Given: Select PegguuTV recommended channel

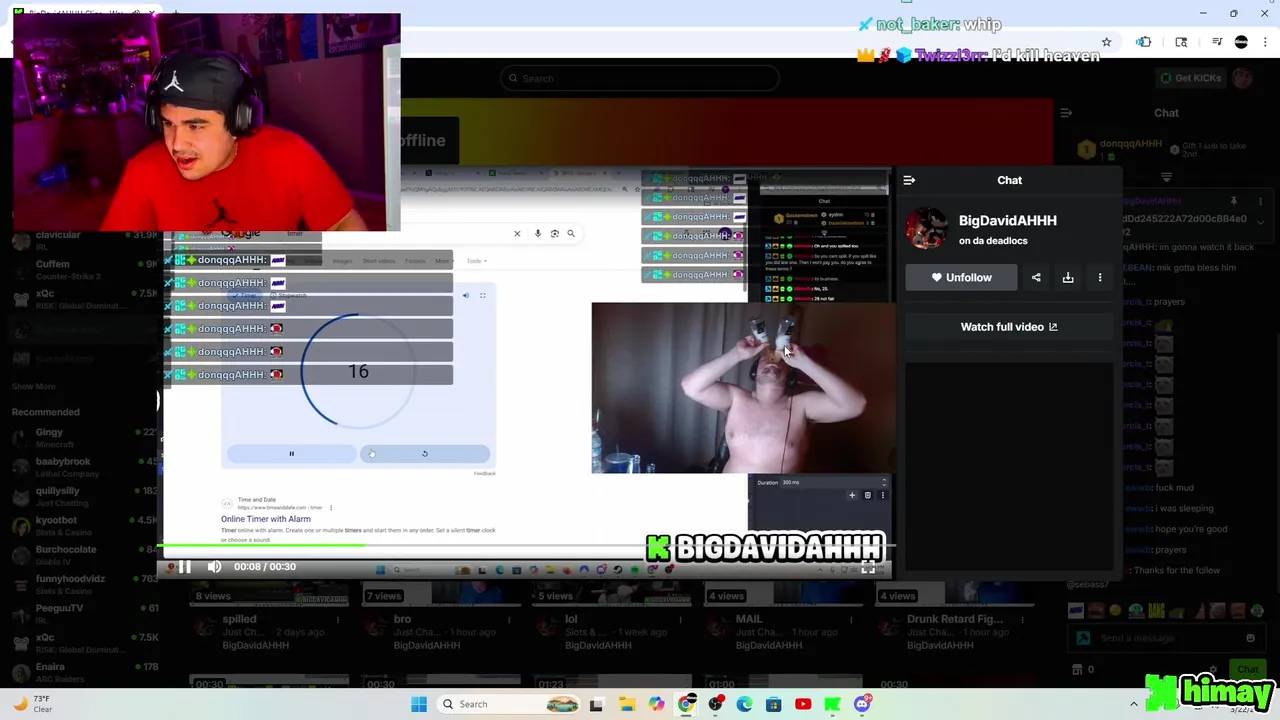Looking at the screenshot, I should click(x=82, y=612).
